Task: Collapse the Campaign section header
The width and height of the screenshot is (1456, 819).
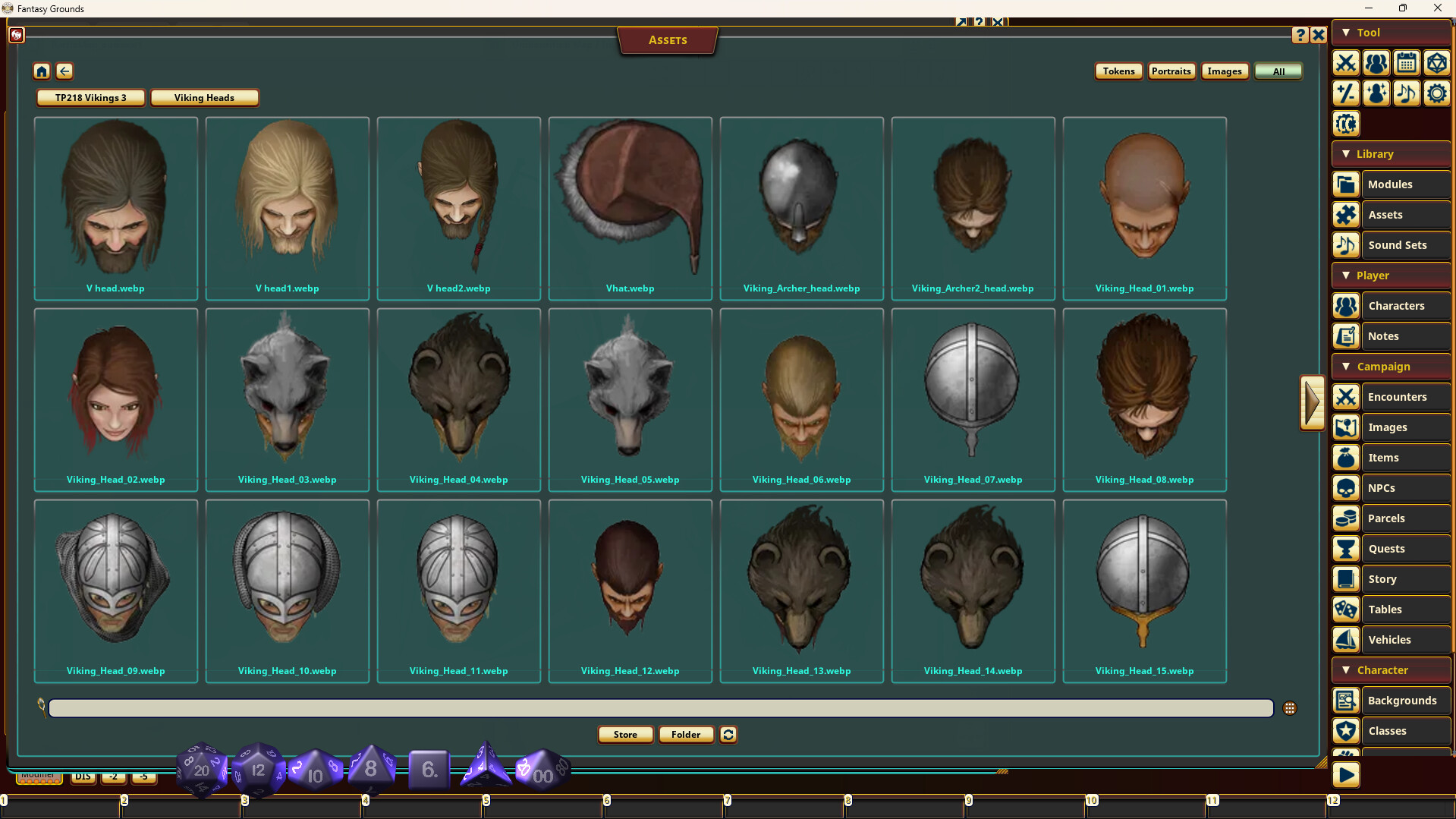Action: pos(1346,366)
